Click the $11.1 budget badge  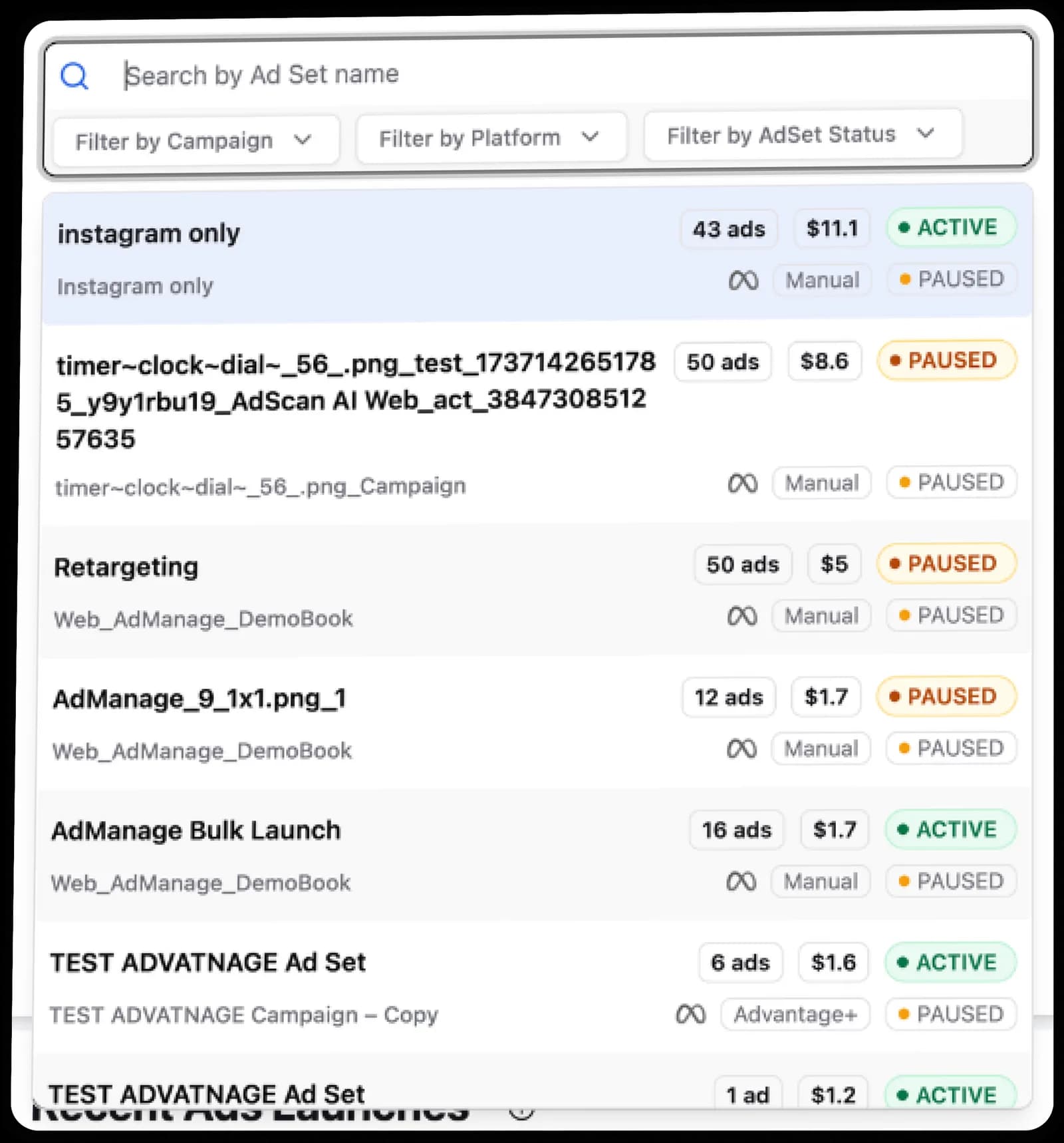point(832,229)
